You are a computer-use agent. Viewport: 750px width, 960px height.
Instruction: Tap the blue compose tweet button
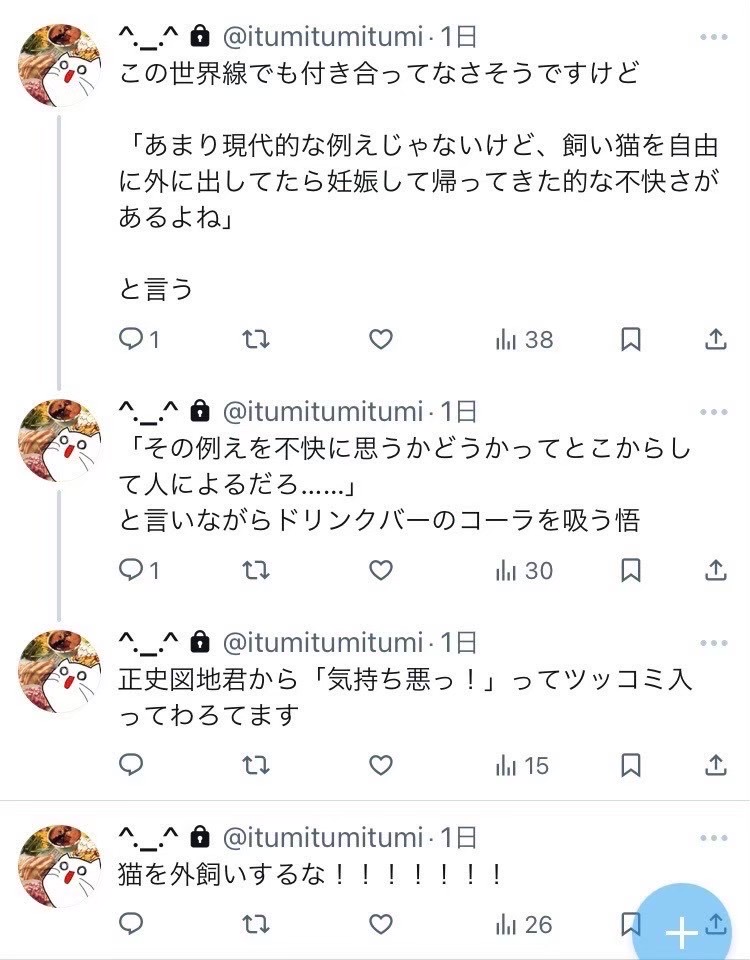click(x=682, y=930)
